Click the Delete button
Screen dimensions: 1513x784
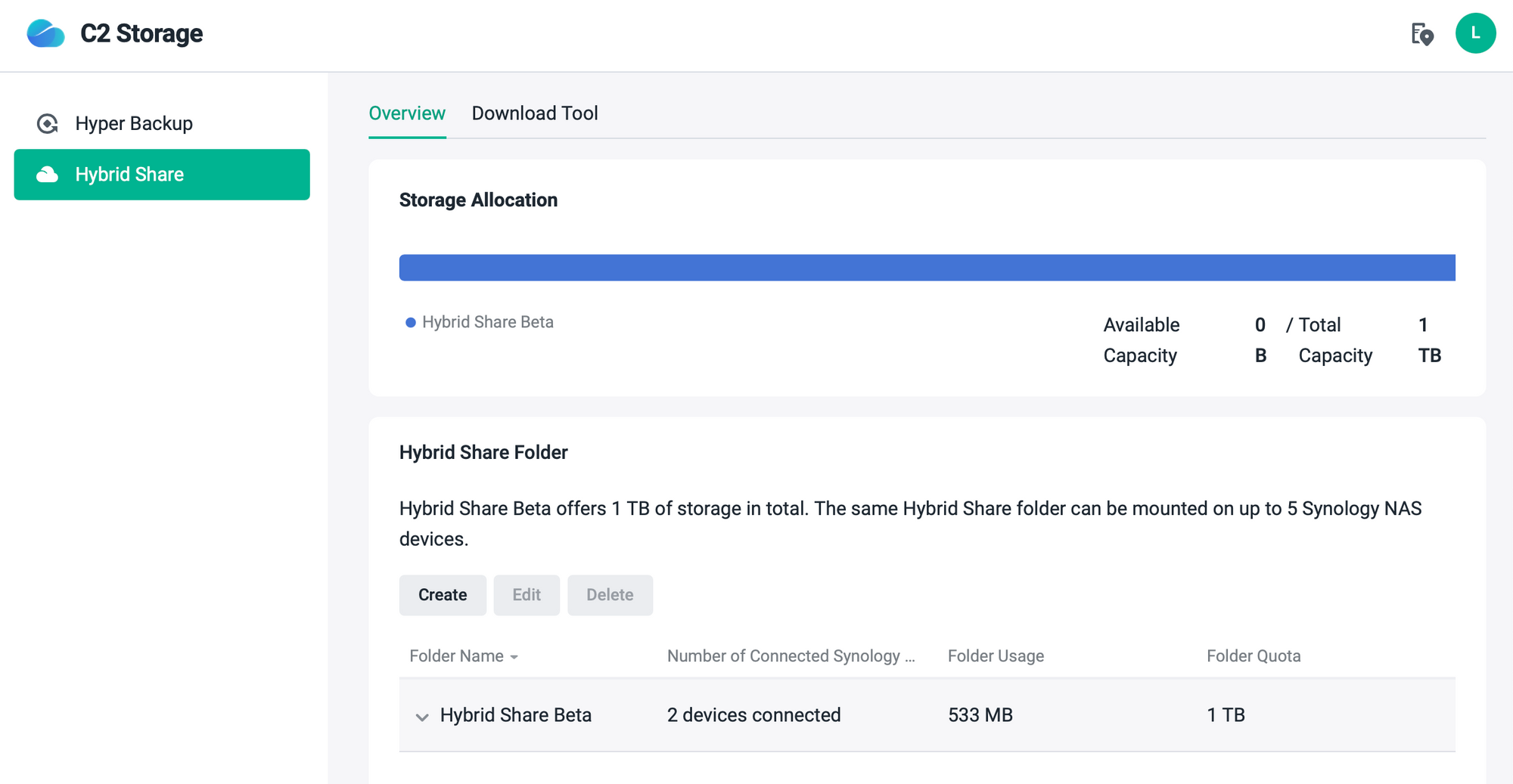point(610,595)
